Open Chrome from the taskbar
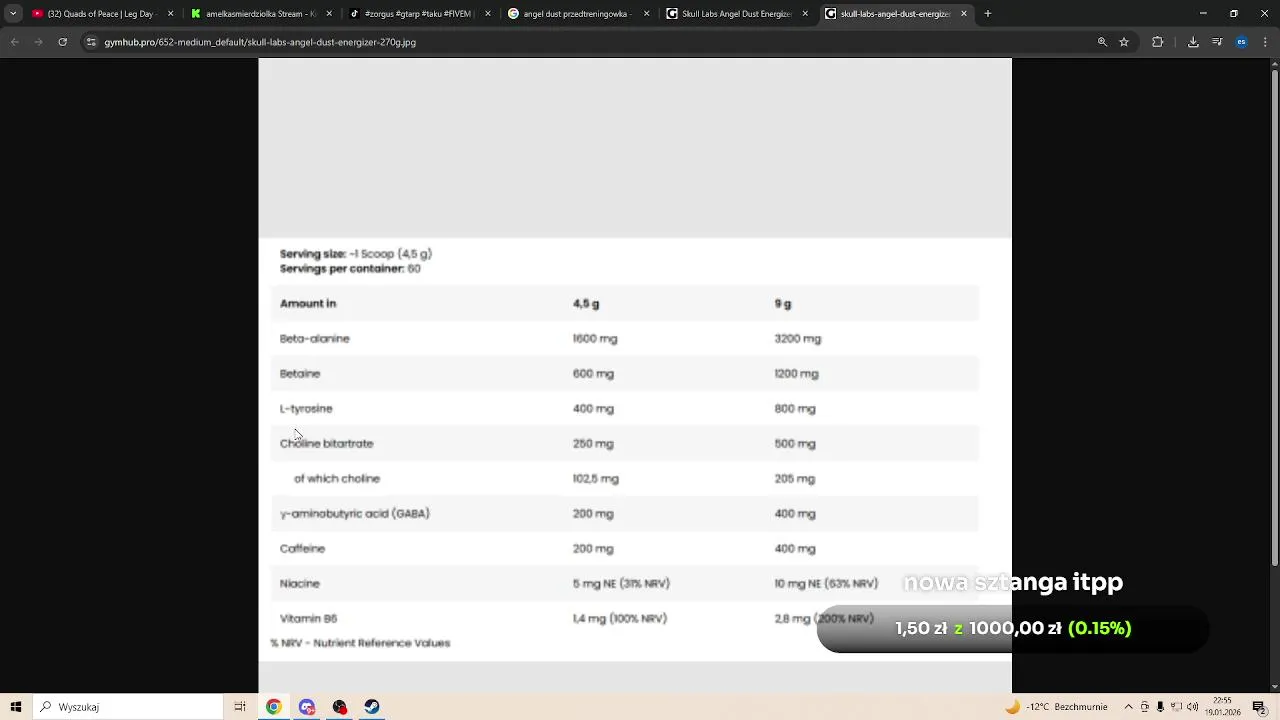The width and height of the screenshot is (1280, 720). [273, 707]
